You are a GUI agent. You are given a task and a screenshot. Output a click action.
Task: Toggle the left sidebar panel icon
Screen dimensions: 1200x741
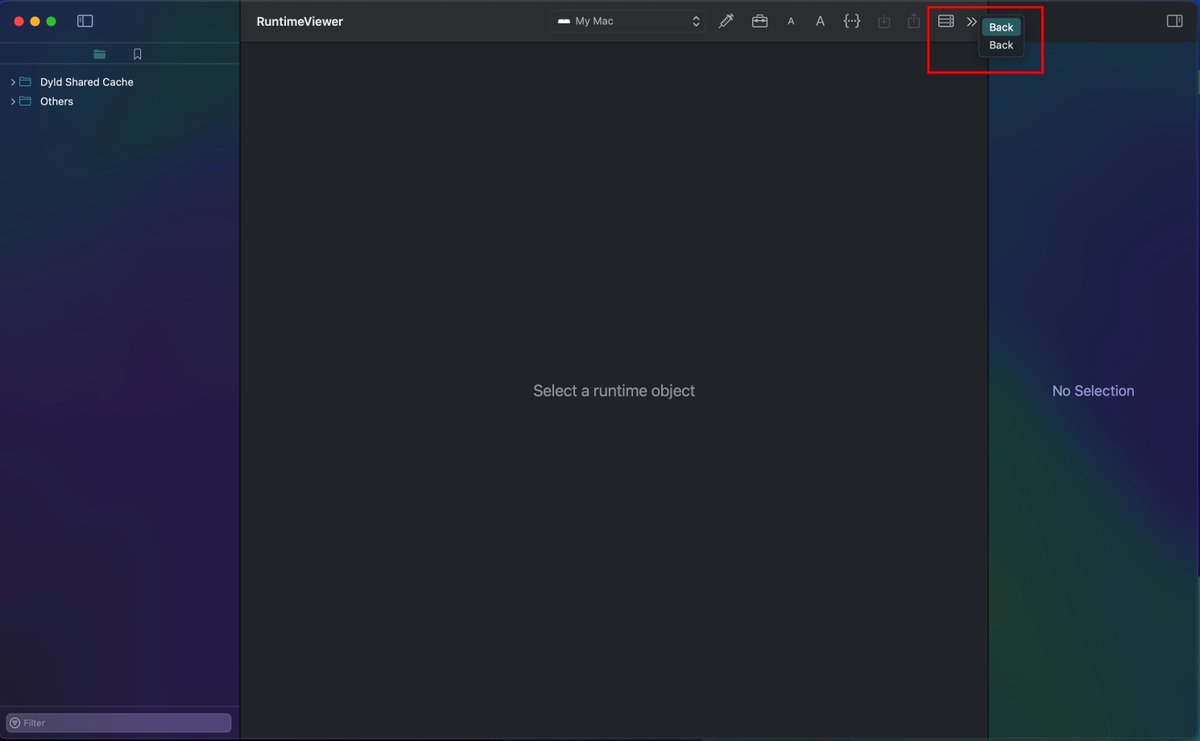pos(85,21)
